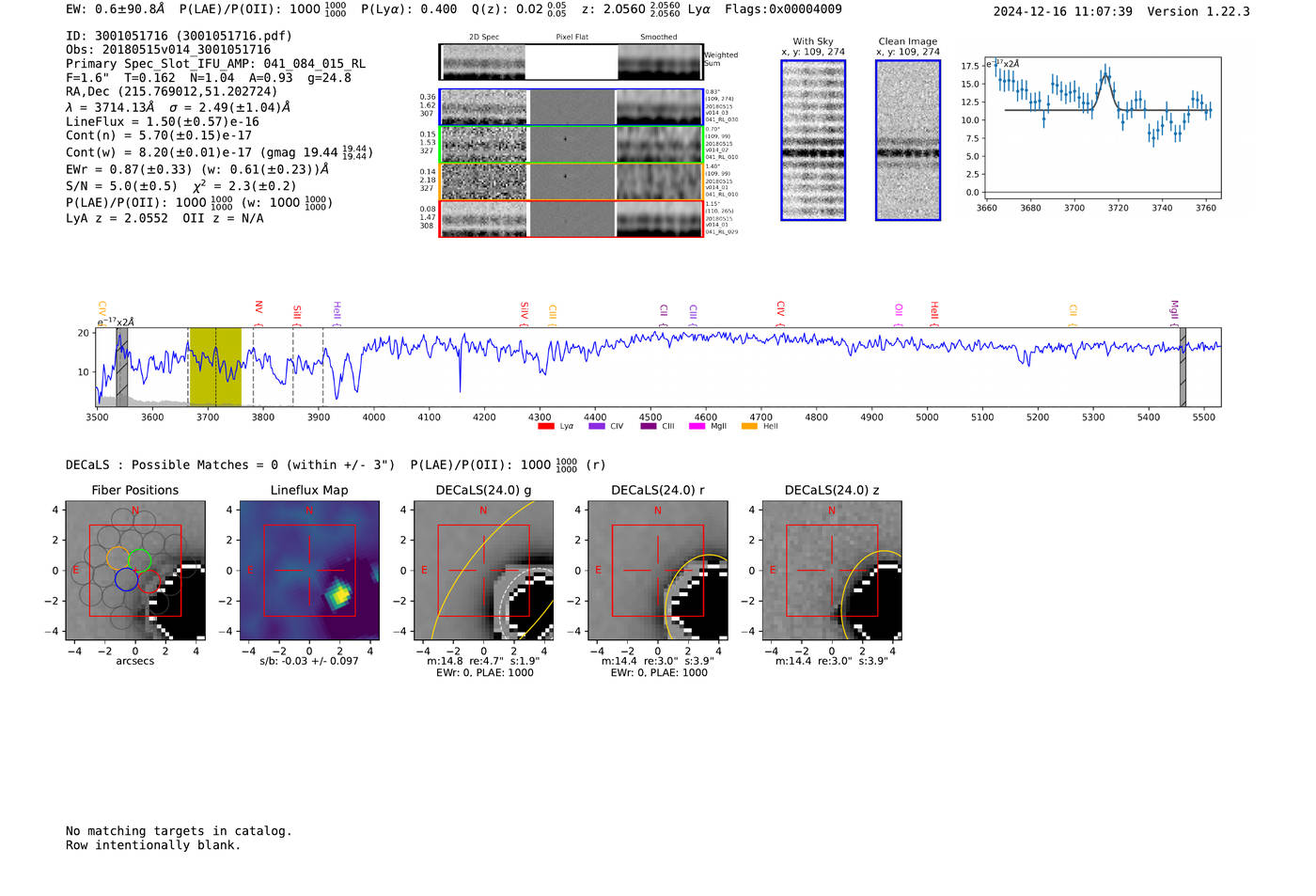Viewport: 1316px width, 896px height.
Task: Click the blue-bordered fiber 2D Spec cutout
Action: click(484, 107)
